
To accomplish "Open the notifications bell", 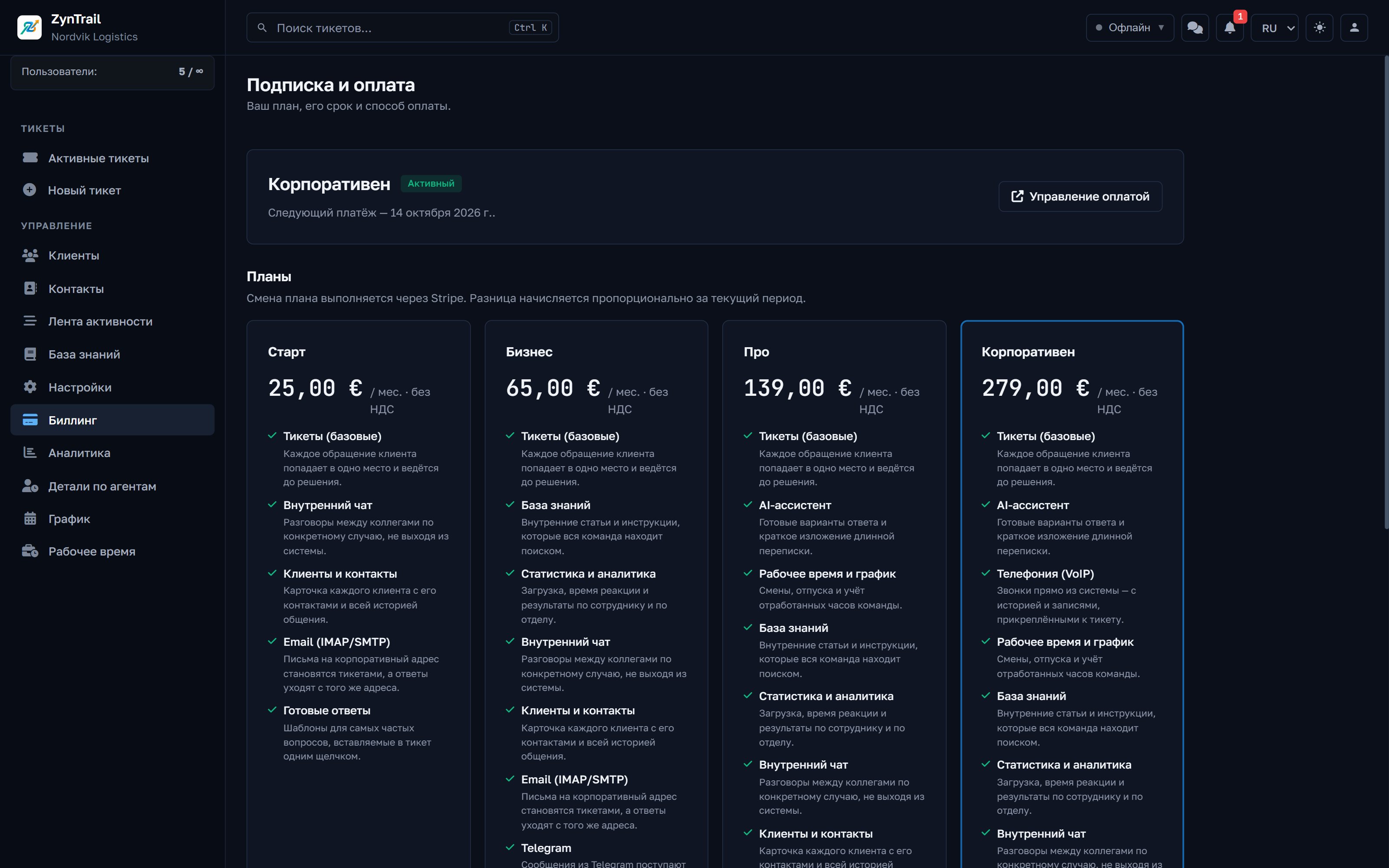I will tap(1229, 27).
